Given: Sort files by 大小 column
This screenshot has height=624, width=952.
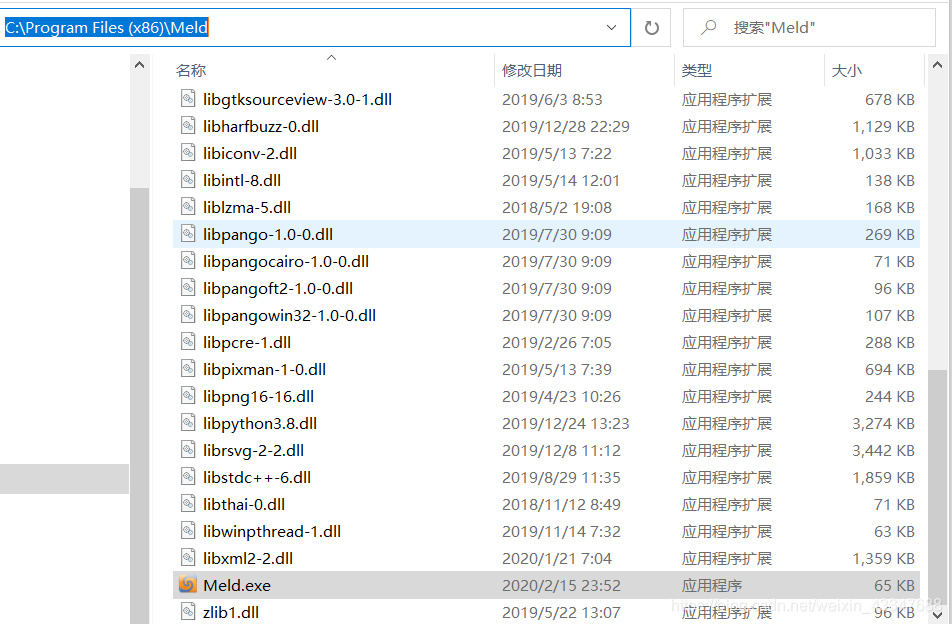Looking at the screenshot, I should (846, 70).
